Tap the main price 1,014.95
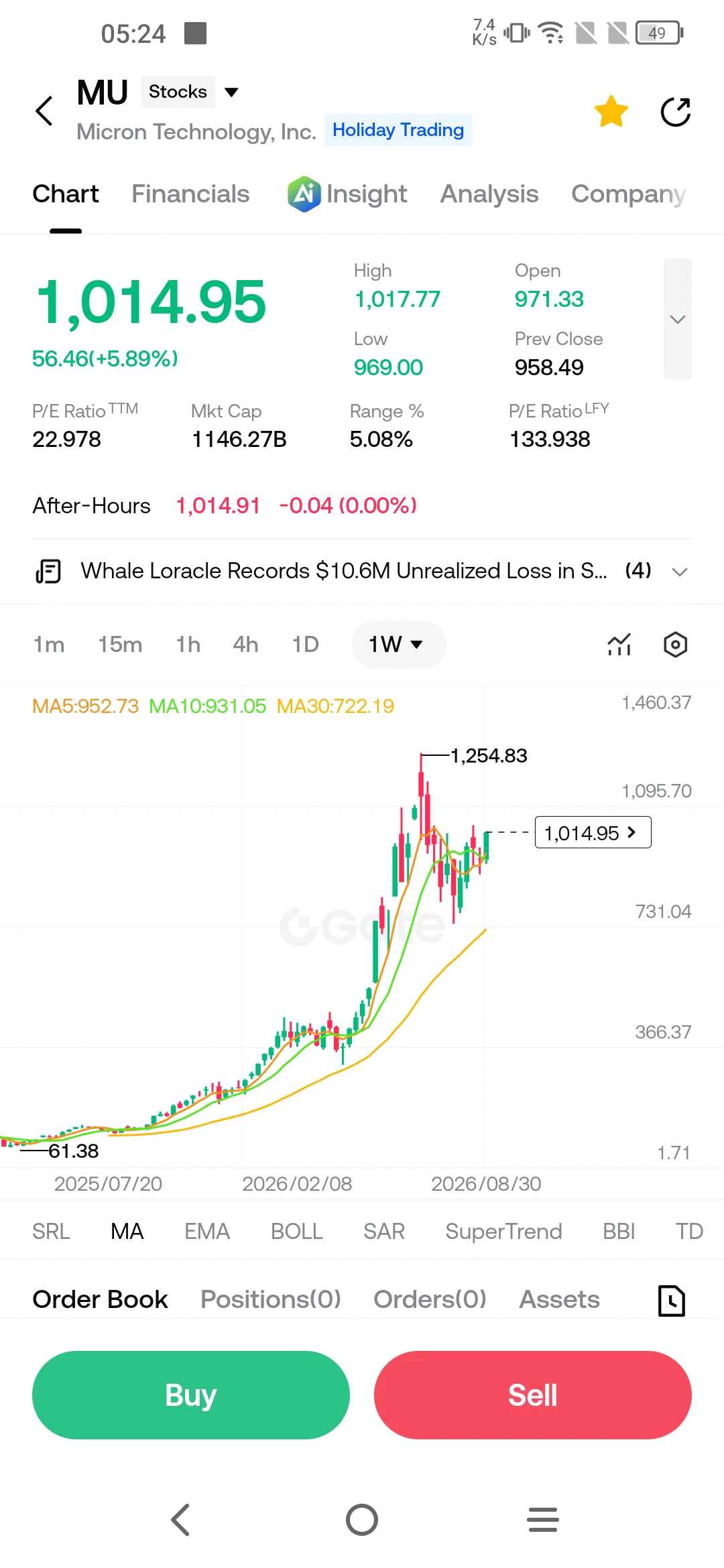 [151, 303]
